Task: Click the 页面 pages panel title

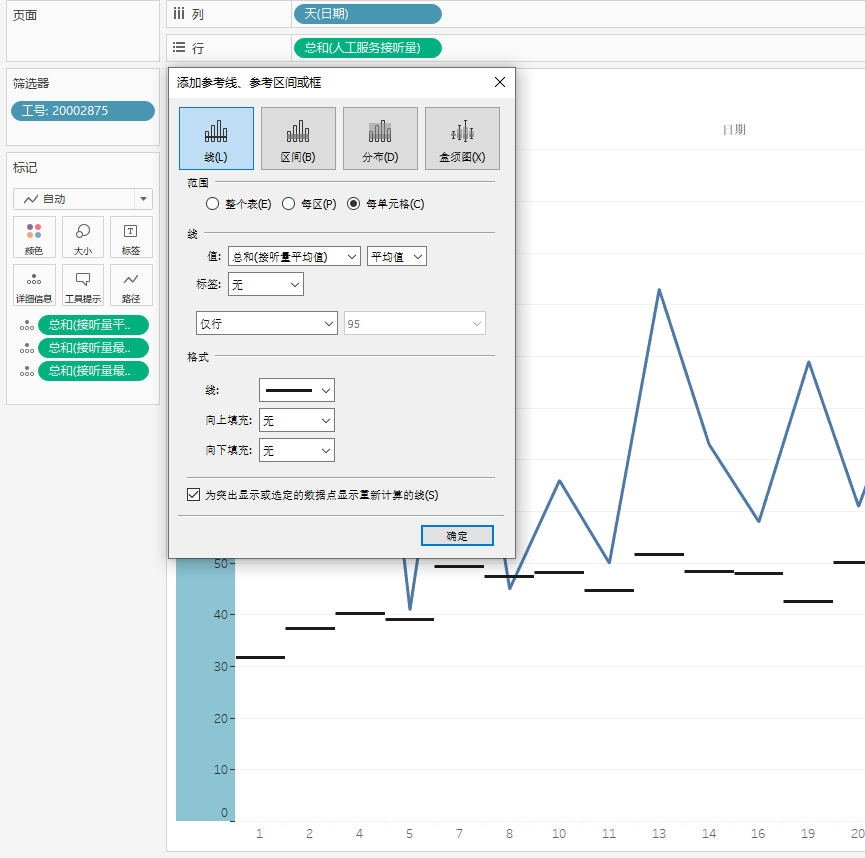Action: pyautogui.click(x=25, y=15)
